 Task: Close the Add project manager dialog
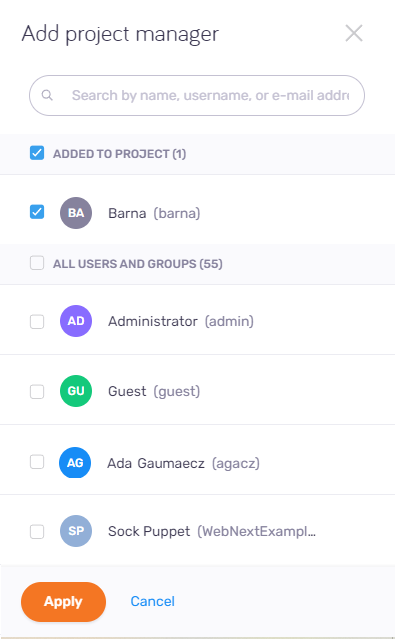coord(354,33)
